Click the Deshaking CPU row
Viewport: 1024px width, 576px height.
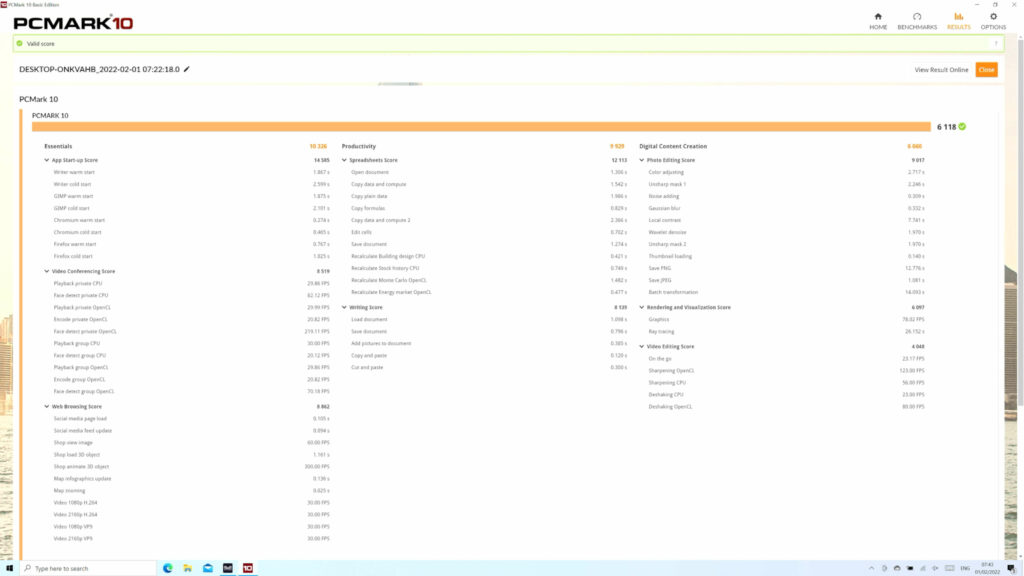pos(786,394)
